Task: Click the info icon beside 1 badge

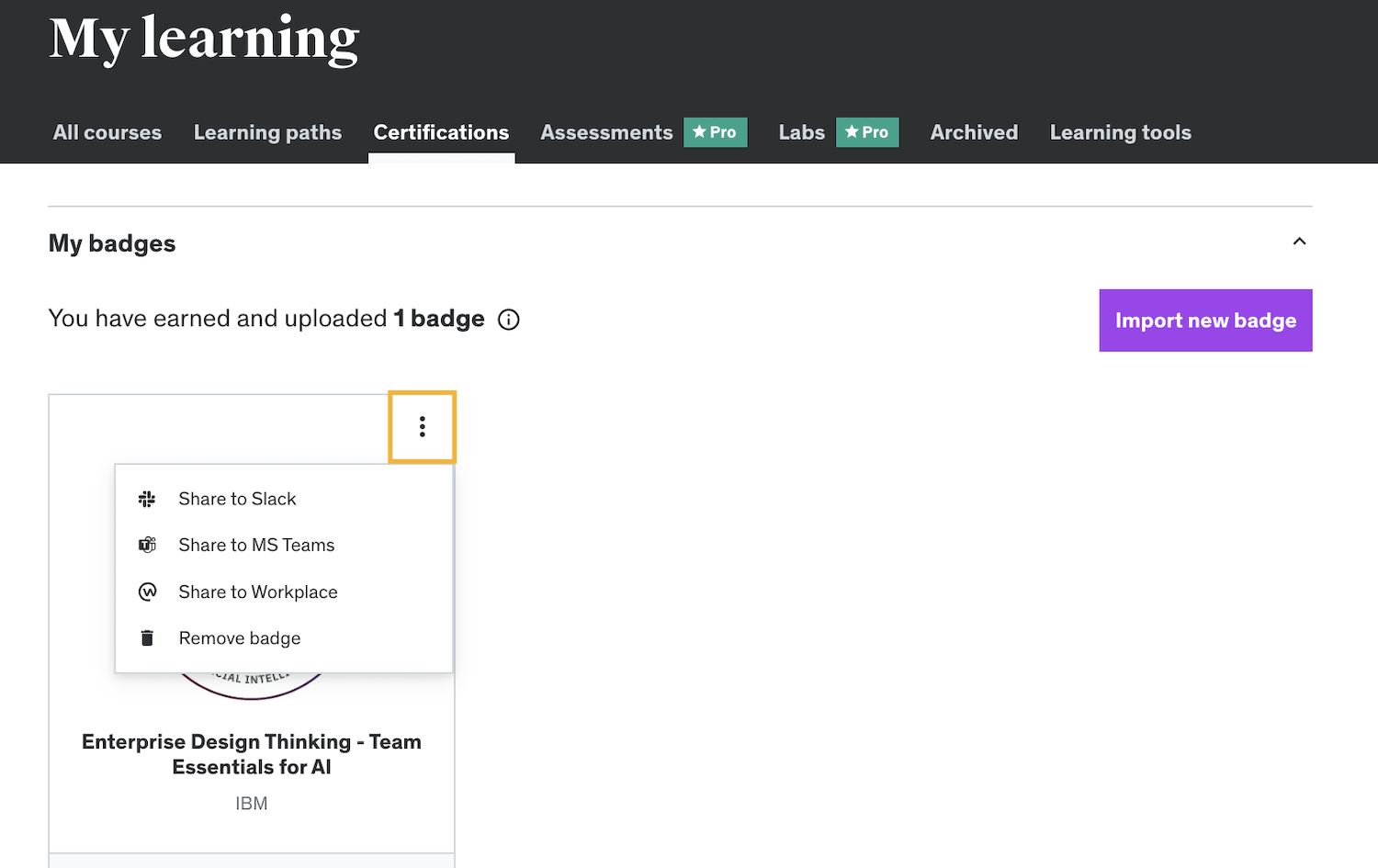Action: (x=508, y=320)
